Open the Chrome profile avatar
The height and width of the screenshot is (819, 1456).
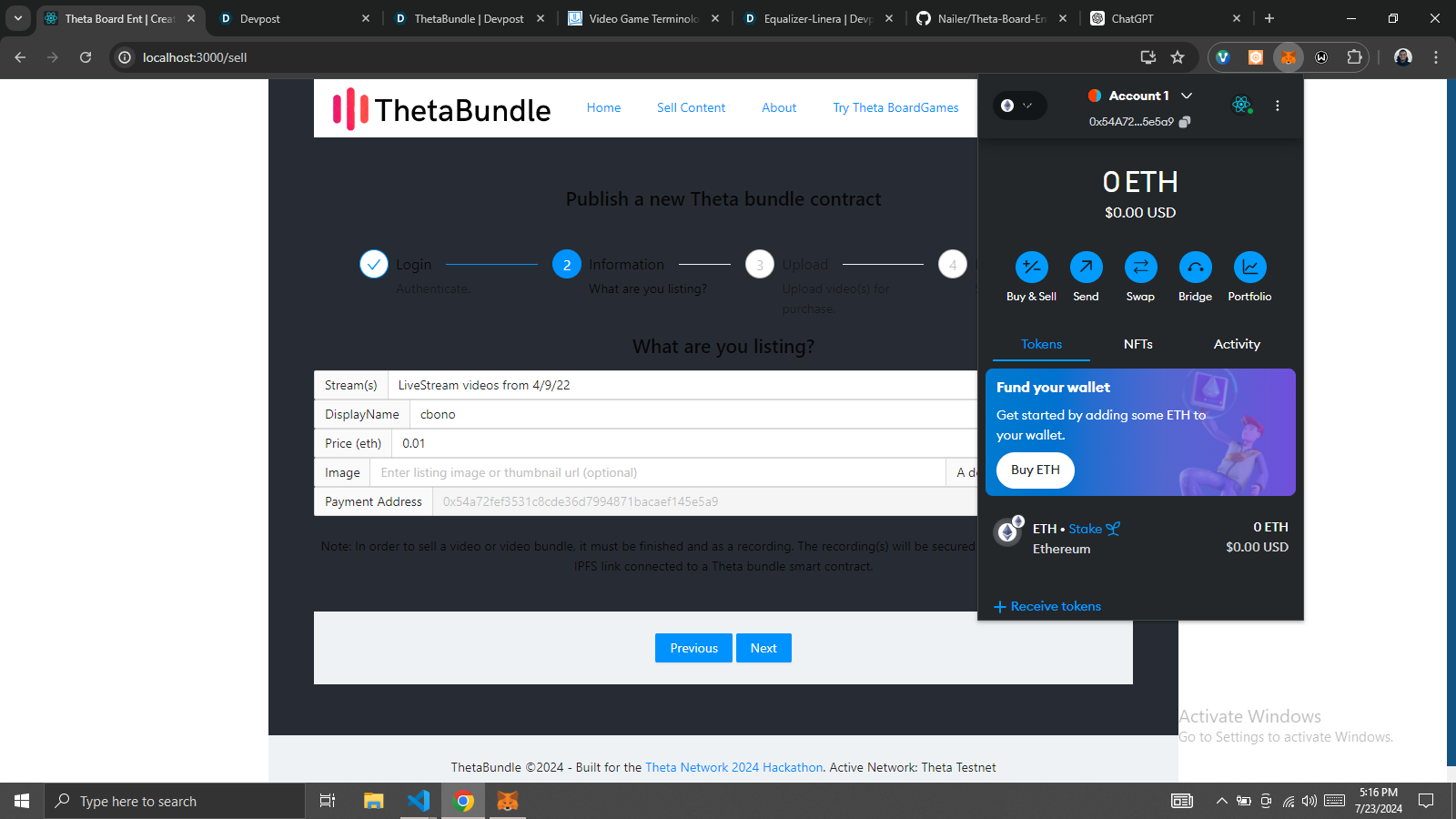click(x=1403, y=57)
